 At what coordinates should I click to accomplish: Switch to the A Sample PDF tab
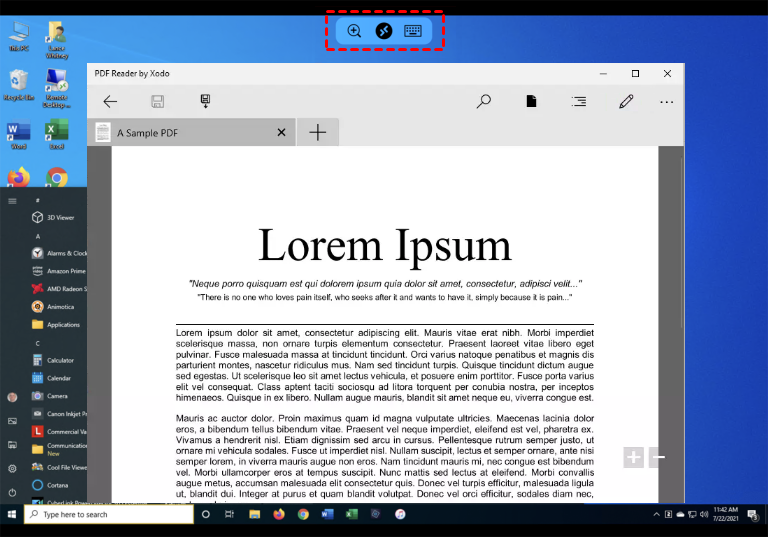[180, 132]
